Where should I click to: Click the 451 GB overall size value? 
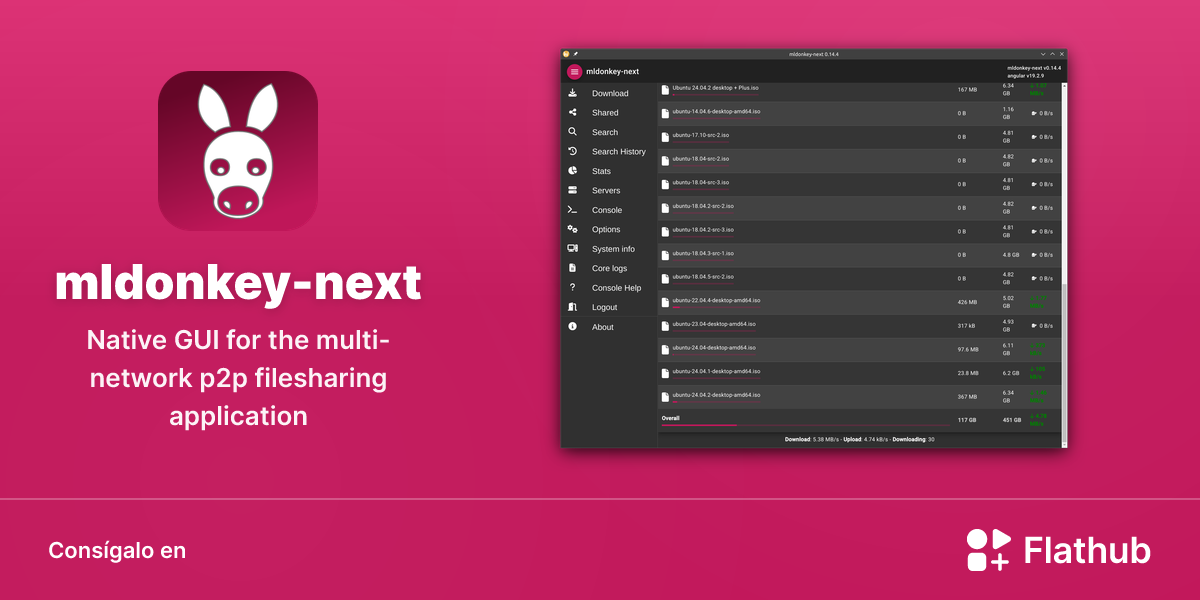pos(1012,420)
